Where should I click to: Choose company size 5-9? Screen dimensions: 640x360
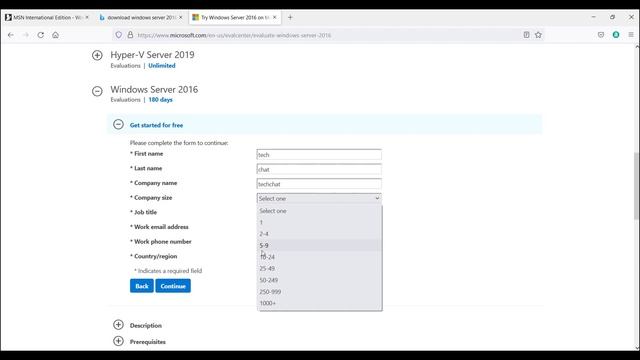pos(320,245)
